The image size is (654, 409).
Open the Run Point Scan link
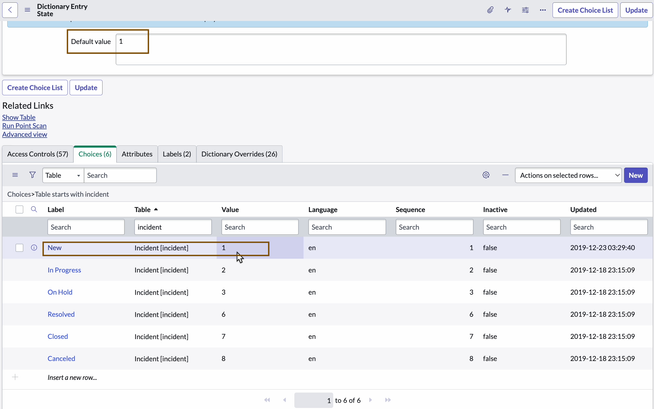point(24,126)
